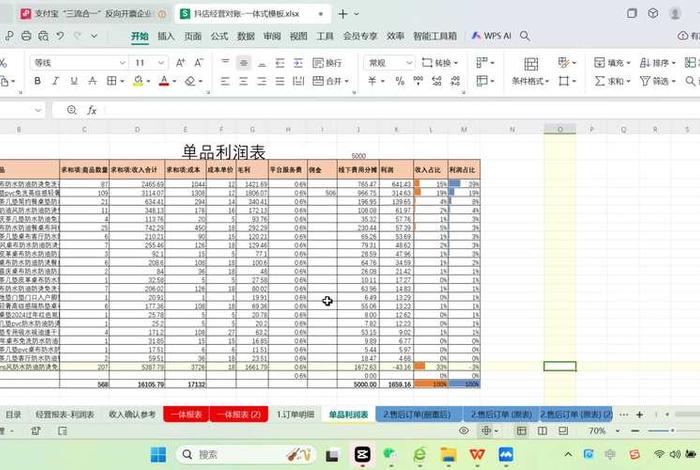Undo the last action

(60, 36)
